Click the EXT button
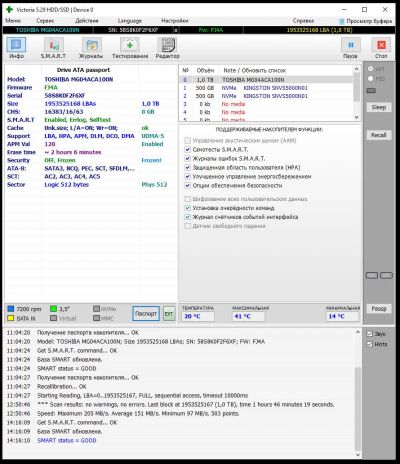 169,314
